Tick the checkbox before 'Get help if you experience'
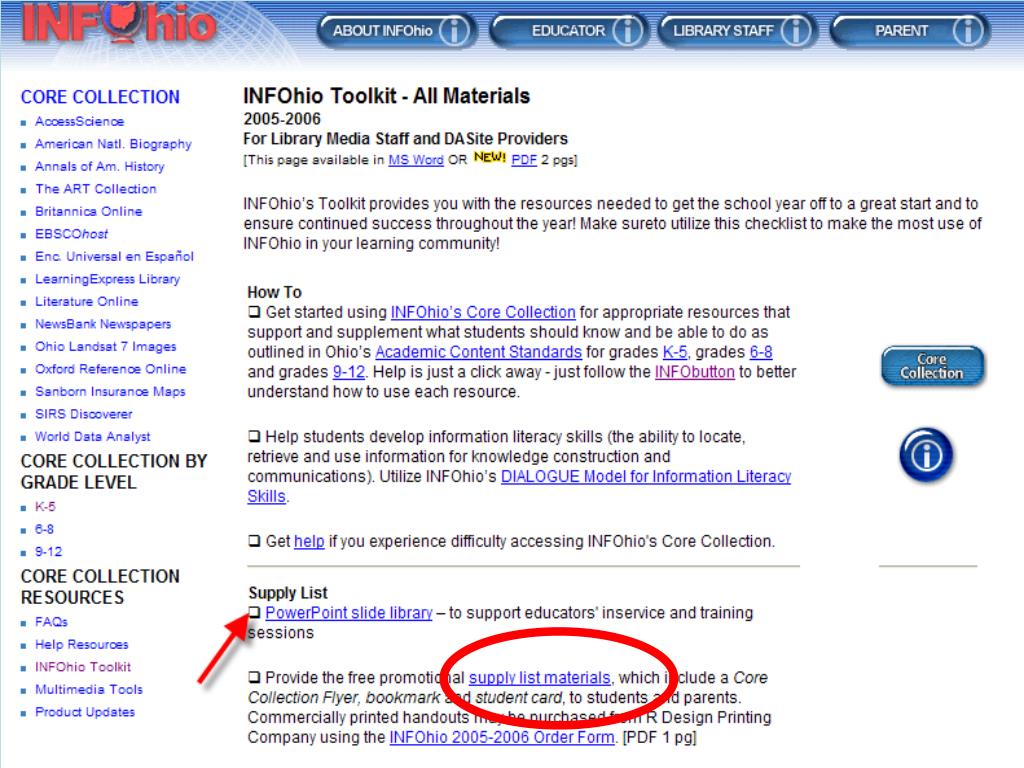The height and width of the screenshot is (768, 1024). (254, 541)
